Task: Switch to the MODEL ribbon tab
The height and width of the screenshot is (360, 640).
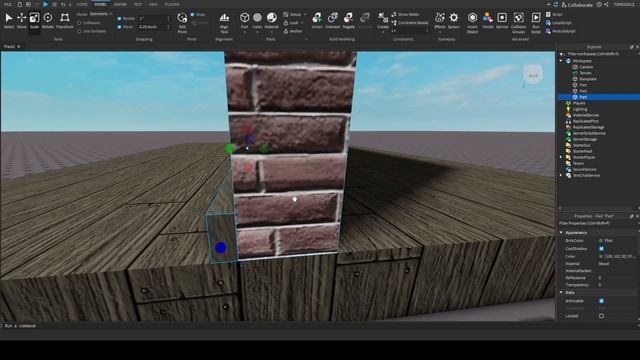Action: point(100,4)
